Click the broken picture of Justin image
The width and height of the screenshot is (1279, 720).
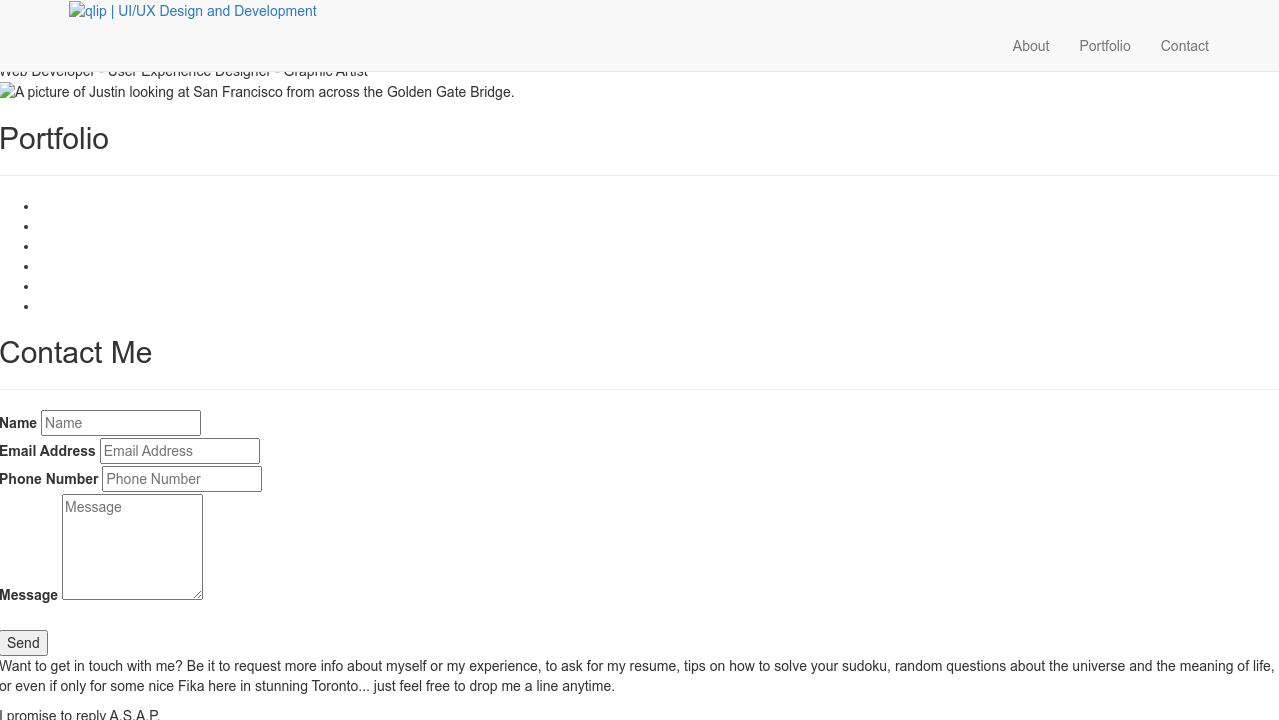[x=257, y=93]
